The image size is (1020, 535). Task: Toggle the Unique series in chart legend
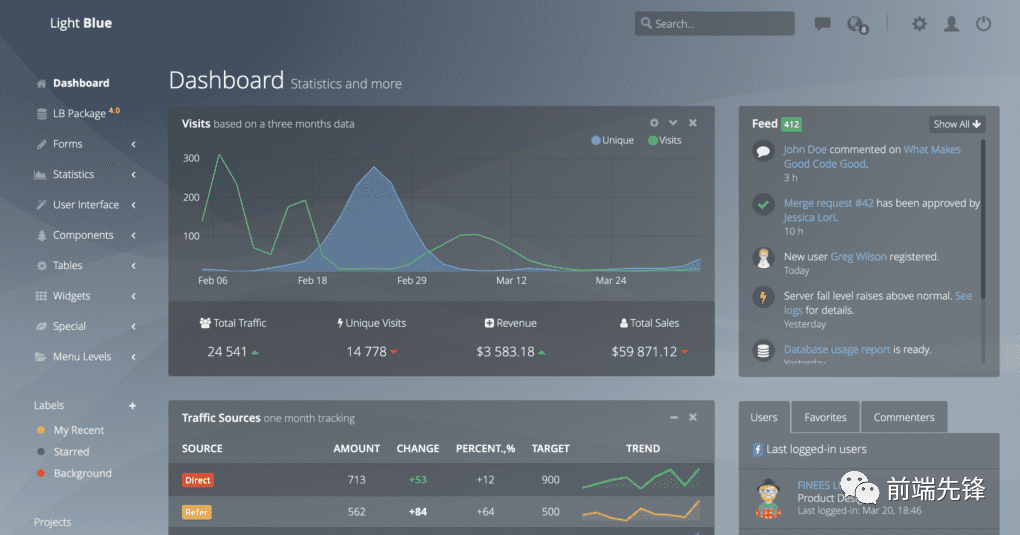tap(612, 140)
